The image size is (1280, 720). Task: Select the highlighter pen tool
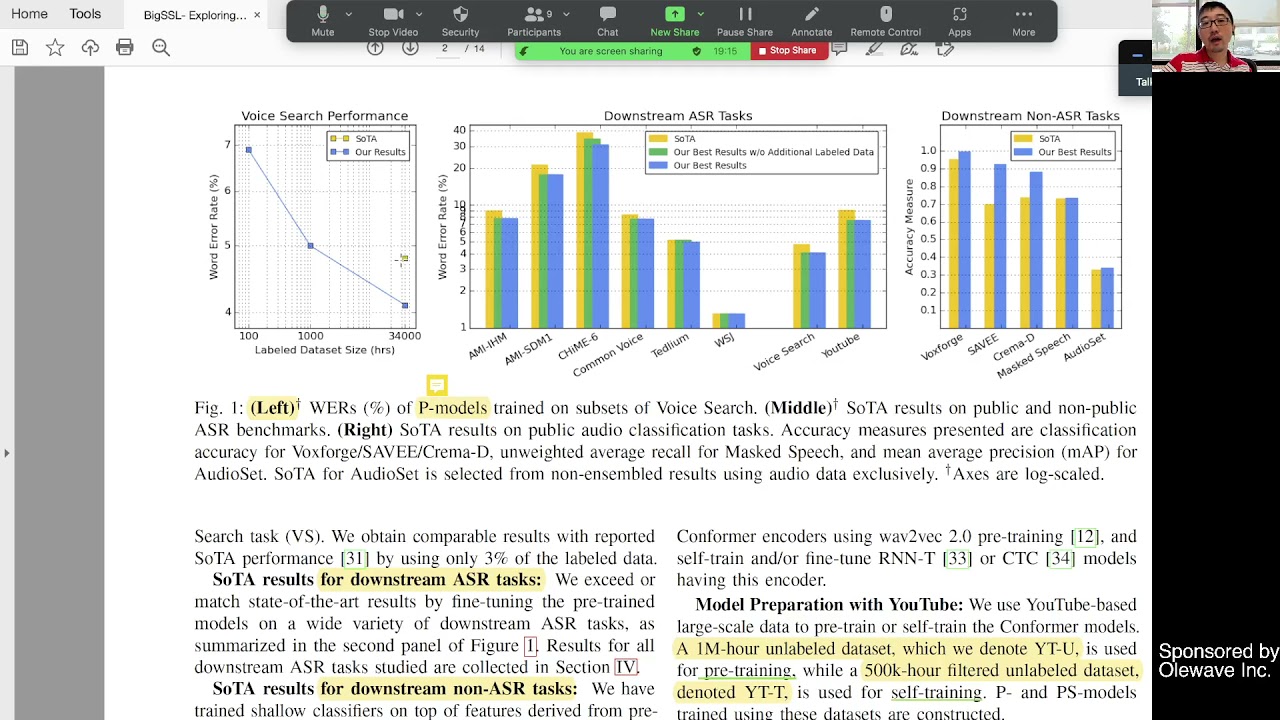[874, 49]
